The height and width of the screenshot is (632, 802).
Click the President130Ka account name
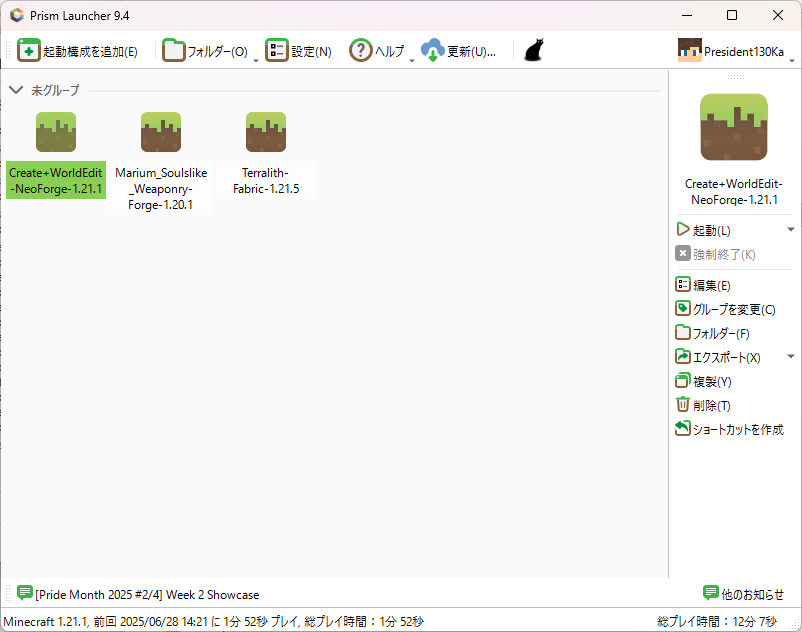(x=744, y=52)
